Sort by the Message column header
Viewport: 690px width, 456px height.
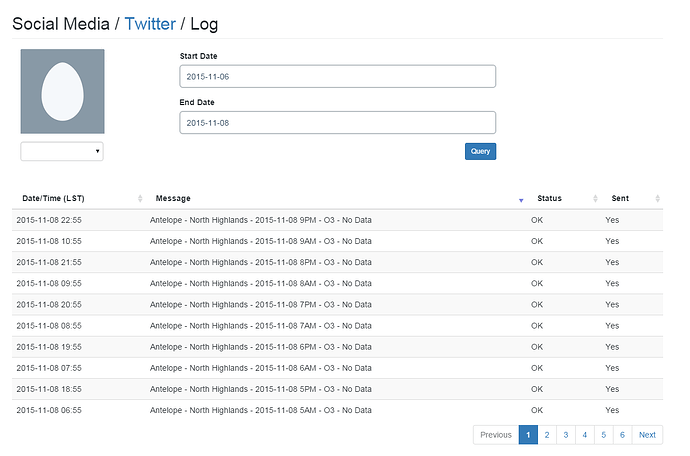(x=173, y=199)
